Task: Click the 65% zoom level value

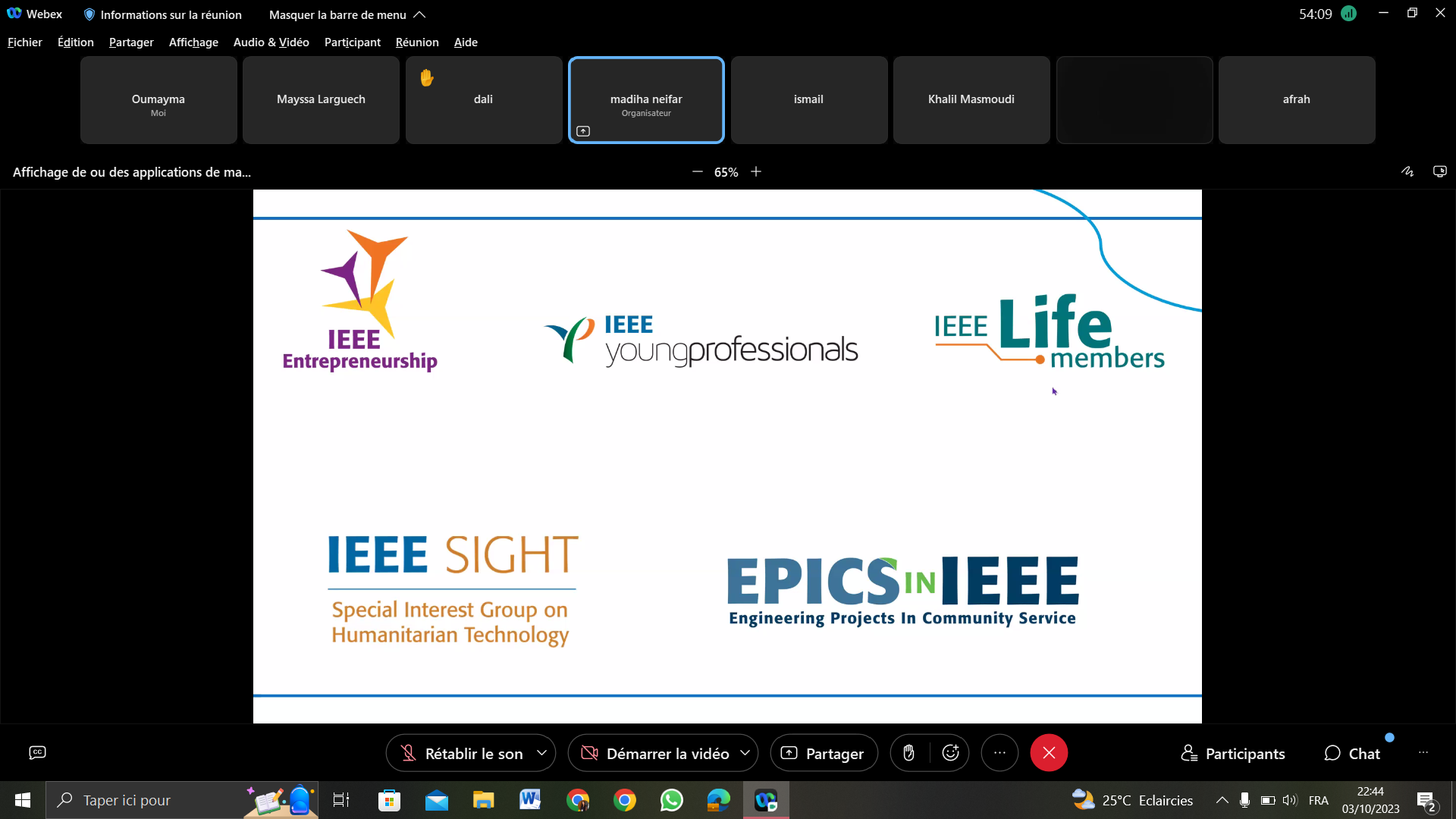Action: click(x=726, y=172)
